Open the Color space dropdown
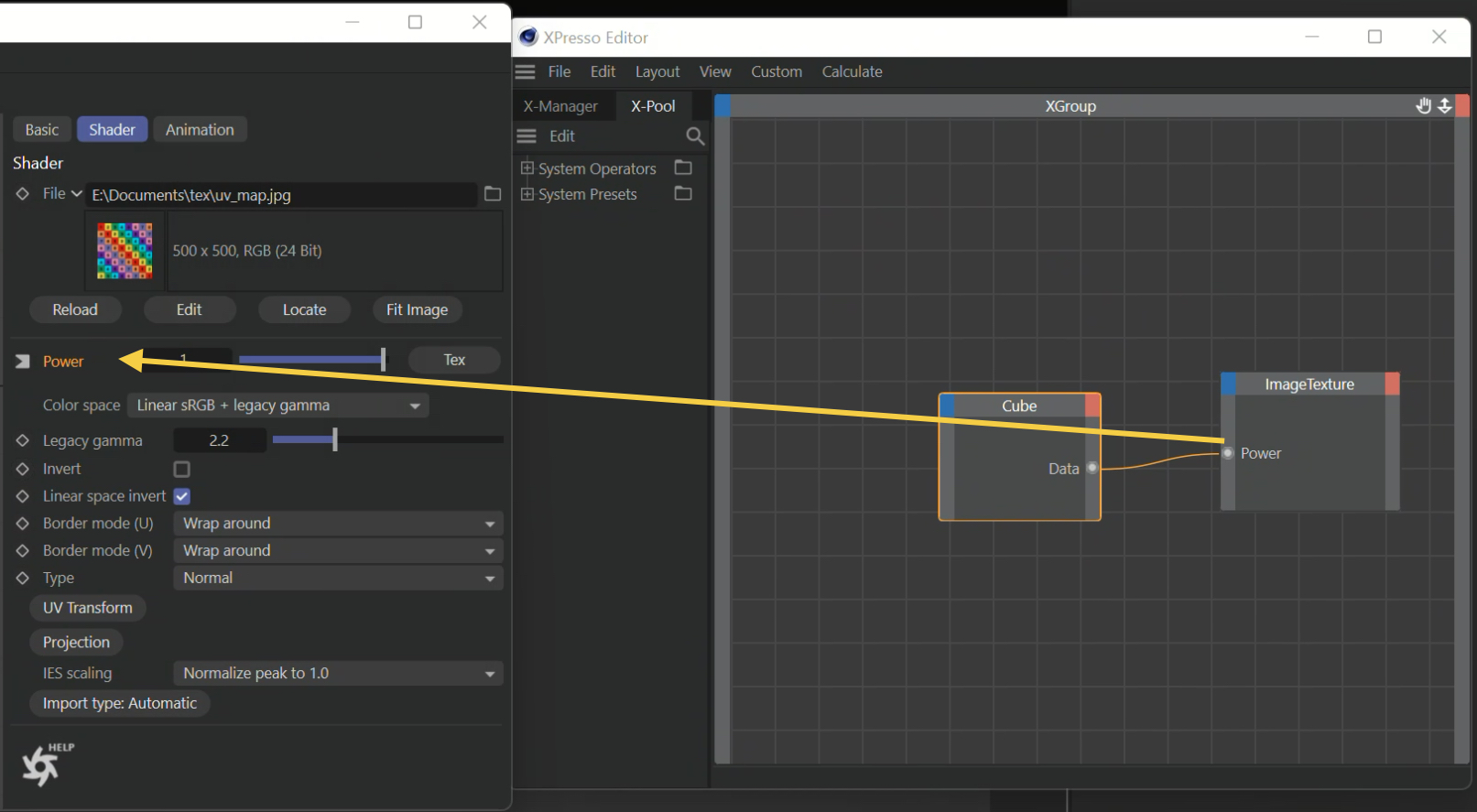Viewport: 1477px width, 812px height. pos(278,406)
